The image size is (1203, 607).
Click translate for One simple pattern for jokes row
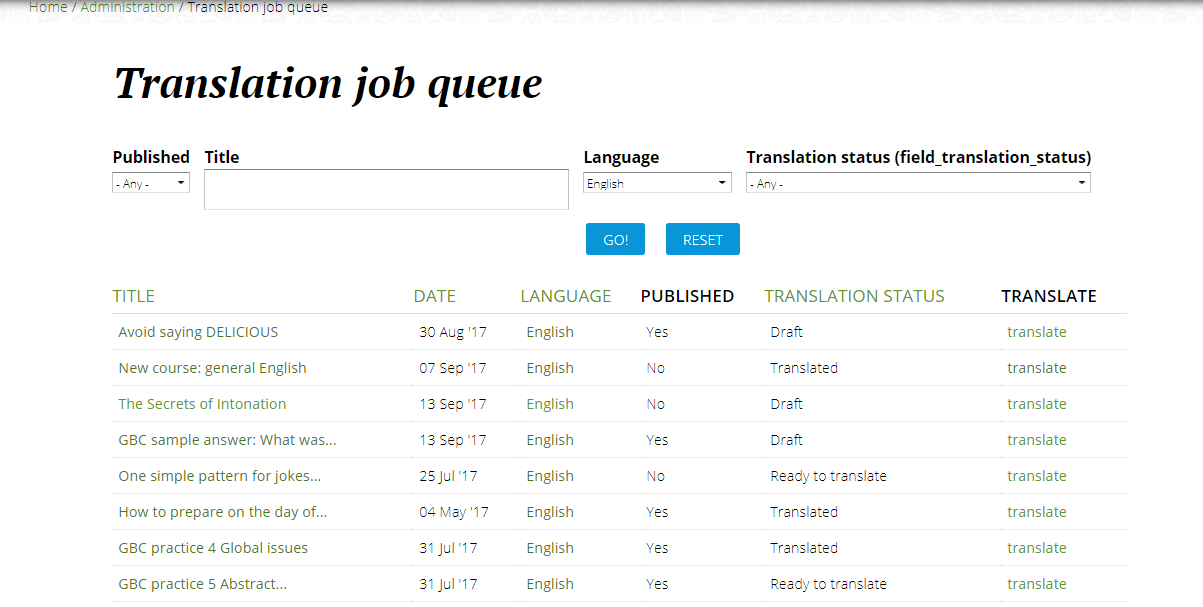click(1036, 476)
